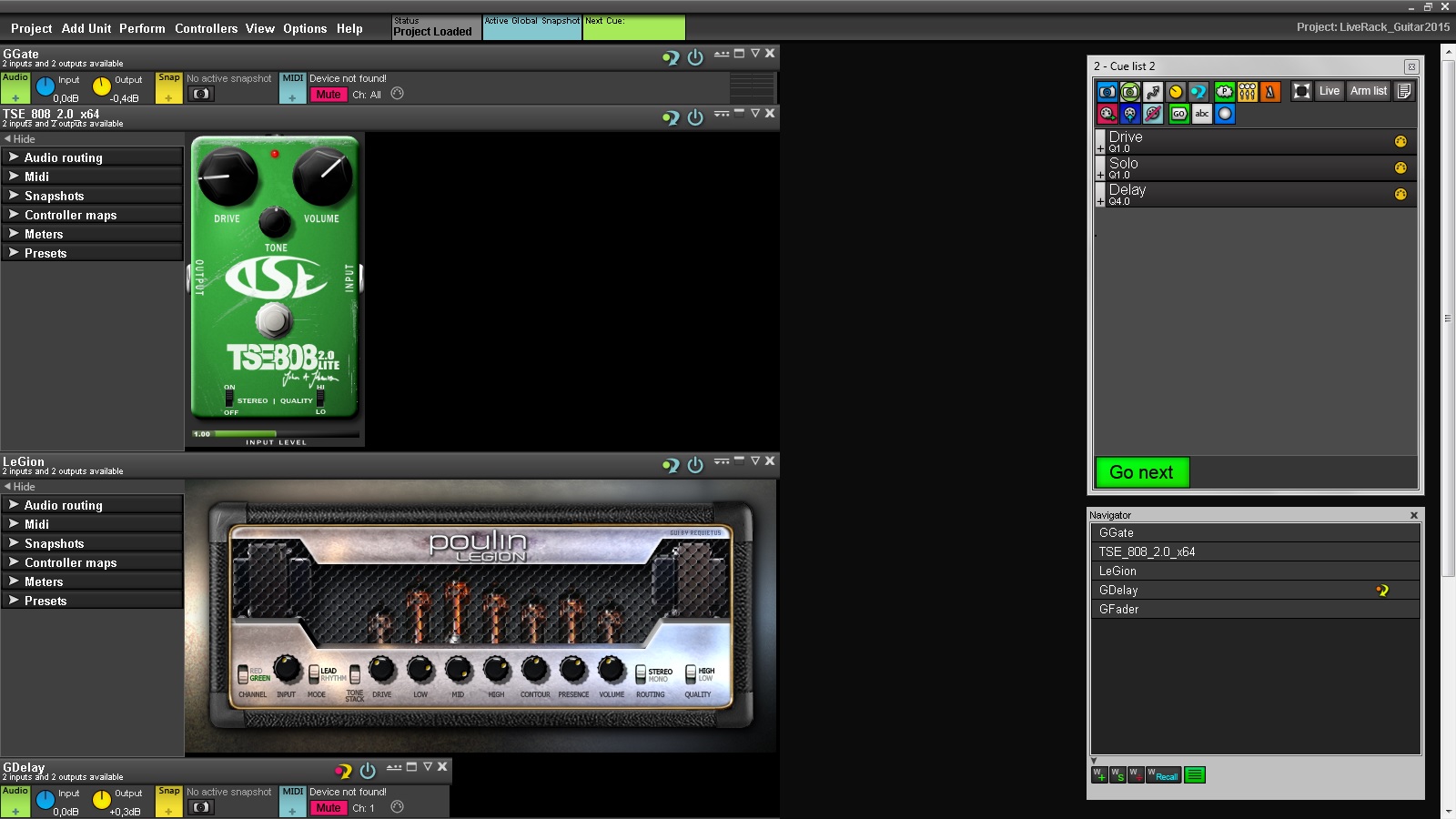
Task: Open the cue list notes page icon
Action: tap(1404, 91)
